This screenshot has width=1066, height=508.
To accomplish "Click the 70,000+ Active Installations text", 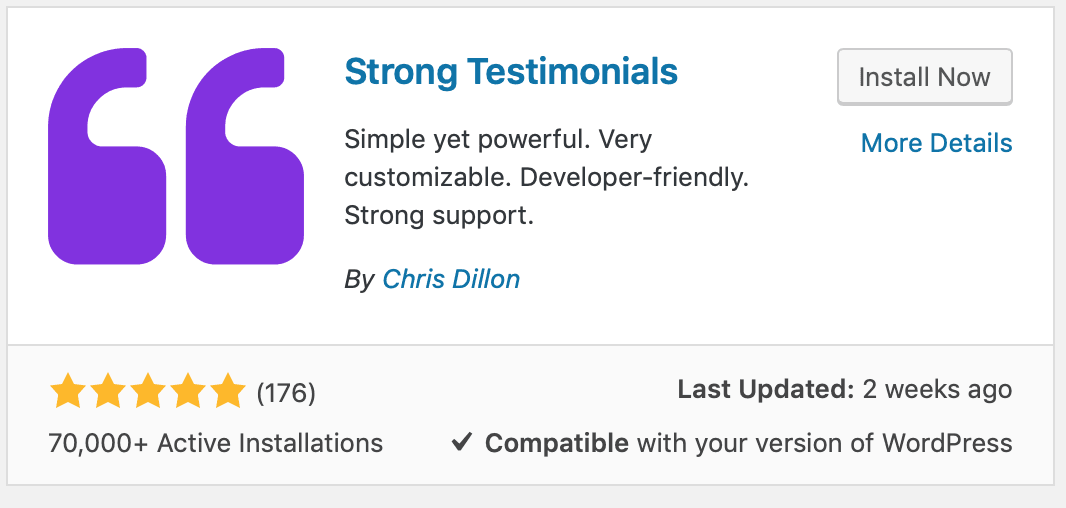I will click(216, 443).
